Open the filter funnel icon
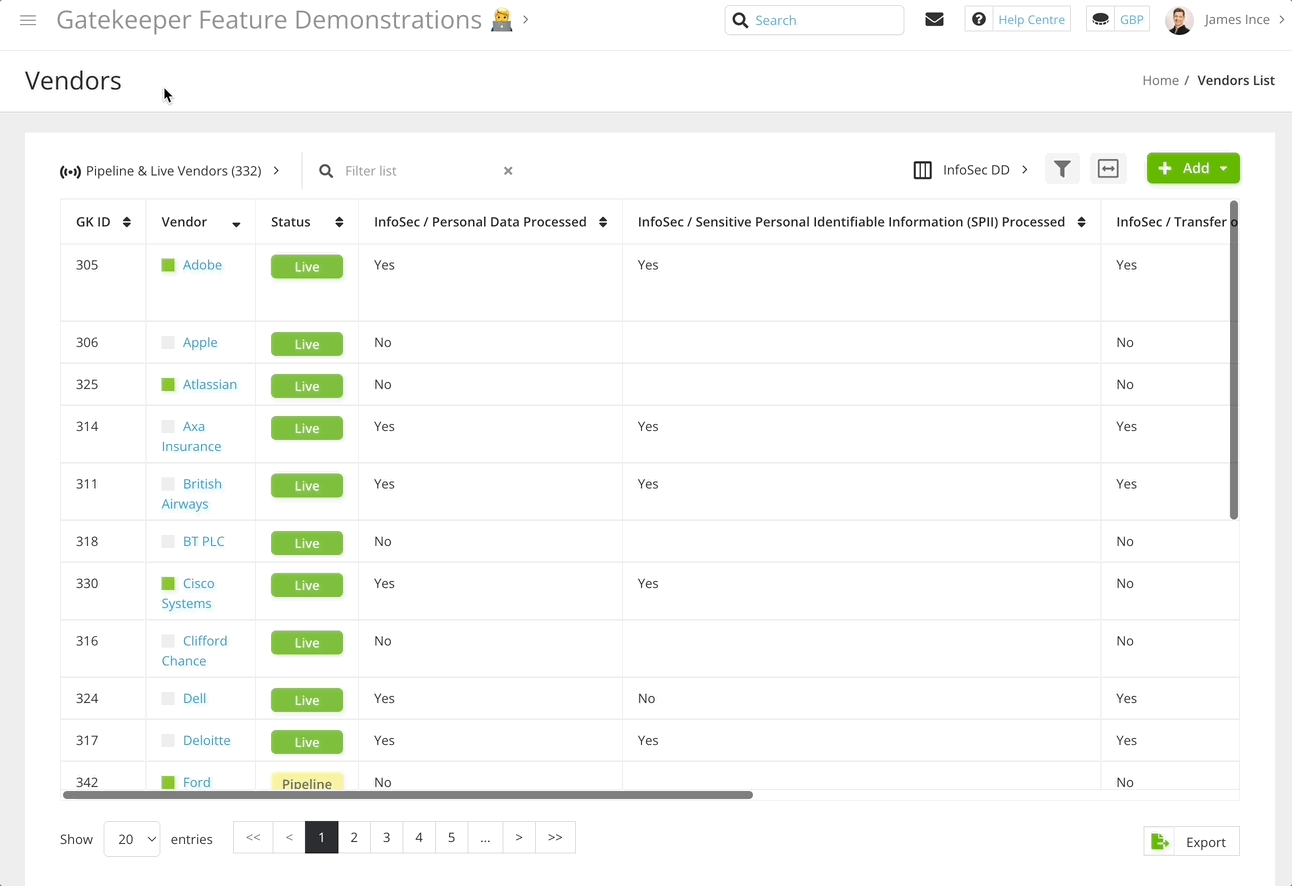This screenshot has height=886, width=1292. point(1062,169)
